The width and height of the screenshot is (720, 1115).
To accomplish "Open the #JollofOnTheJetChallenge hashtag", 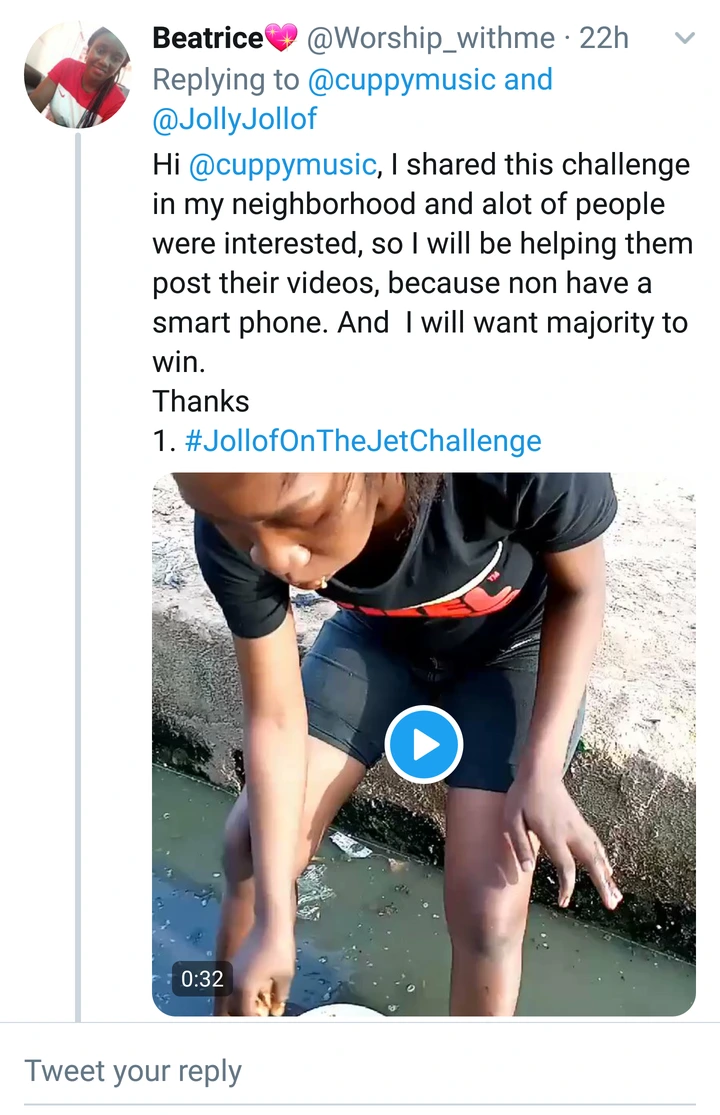I will 363,441.
